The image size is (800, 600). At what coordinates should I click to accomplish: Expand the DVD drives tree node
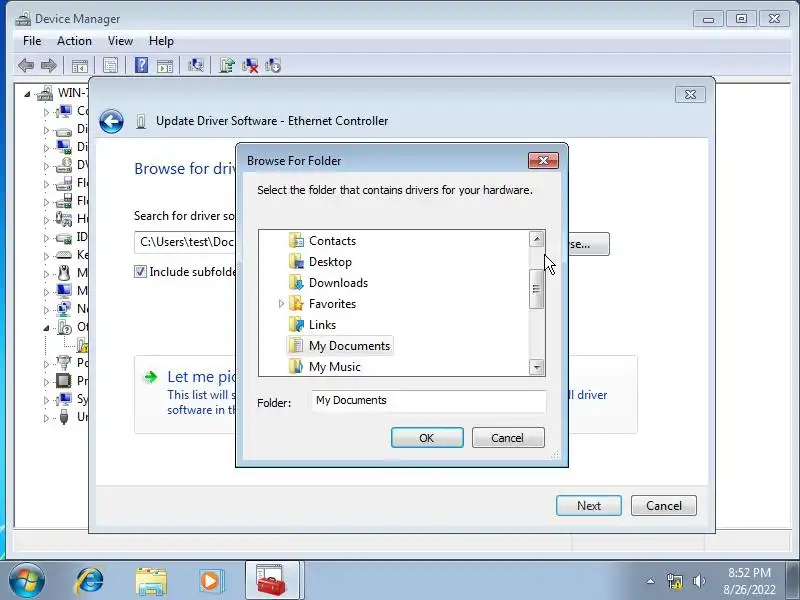click(46, 166)
